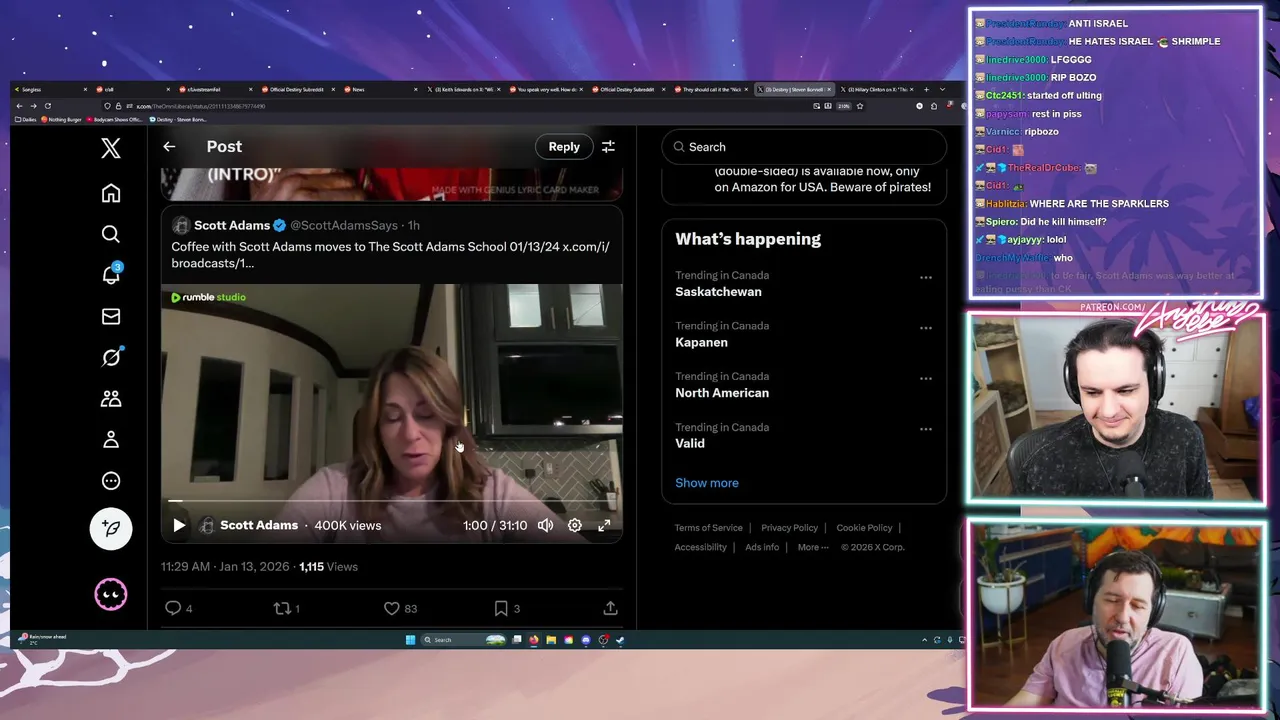This screenshot has height=720, width=1280.
Task: Click the video progress bar
Action: (x=392, y=501)
